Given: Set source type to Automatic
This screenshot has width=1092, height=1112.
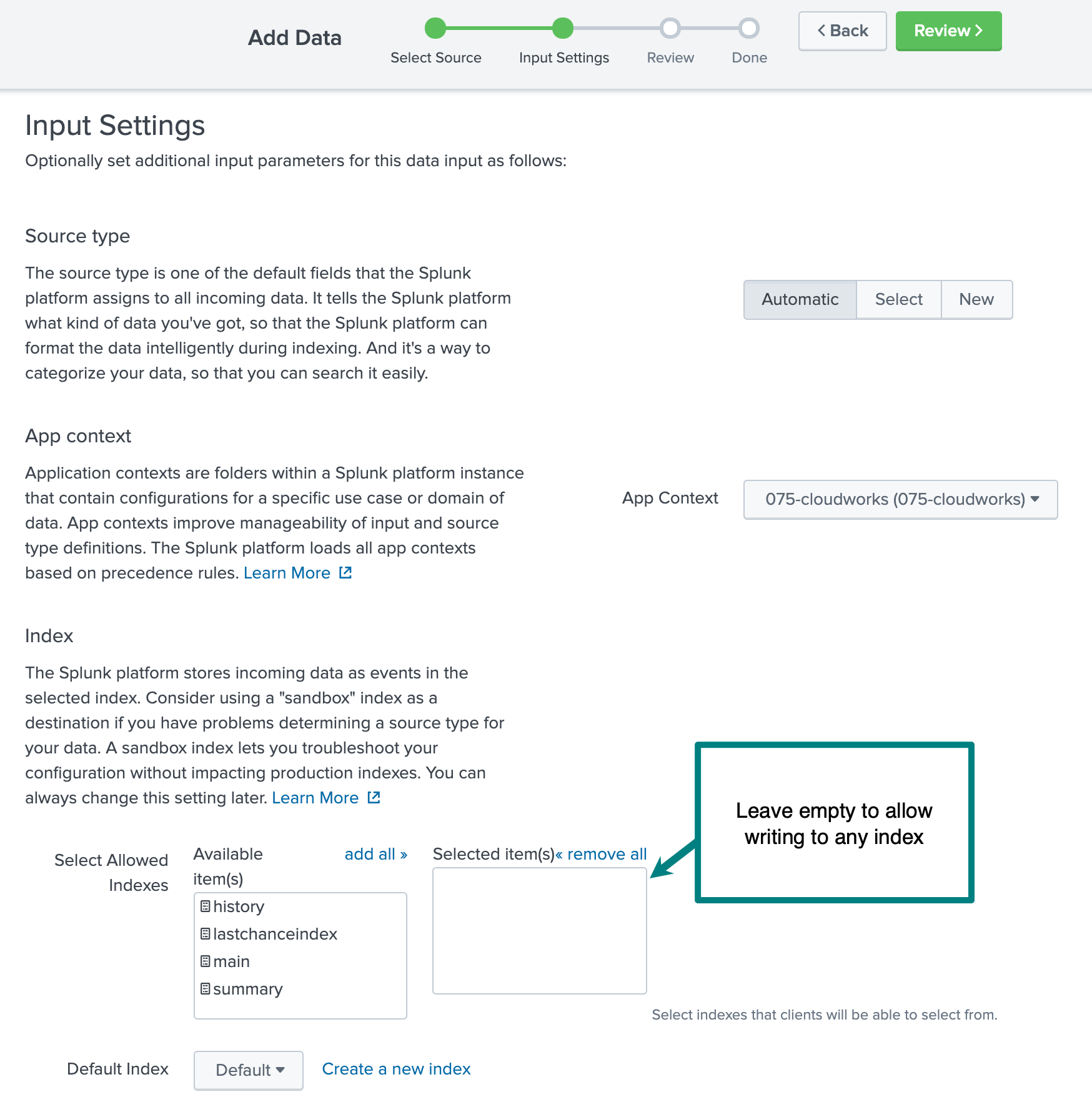Looking at the screenshot, I should (800, 299).
